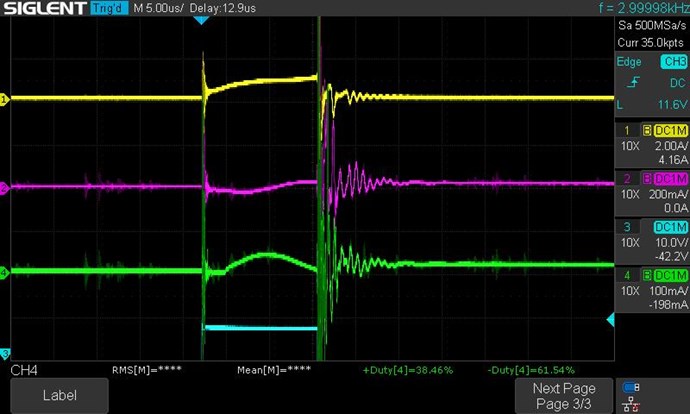
Task: Click the timebase M 5.00us/ readout
Action: click(158, 8)
